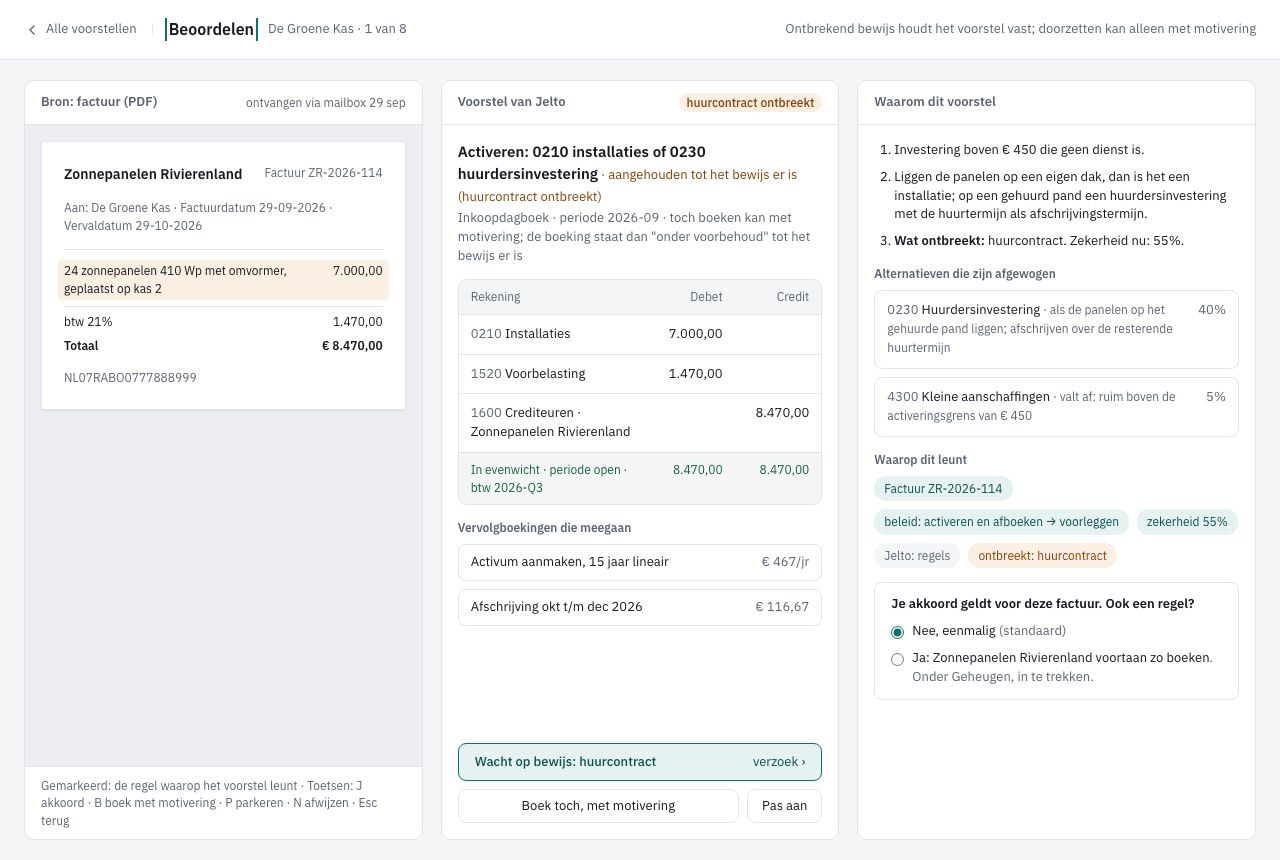Click the 'Debet' column header
This screenshot has width=1280, height=860.
706,297
